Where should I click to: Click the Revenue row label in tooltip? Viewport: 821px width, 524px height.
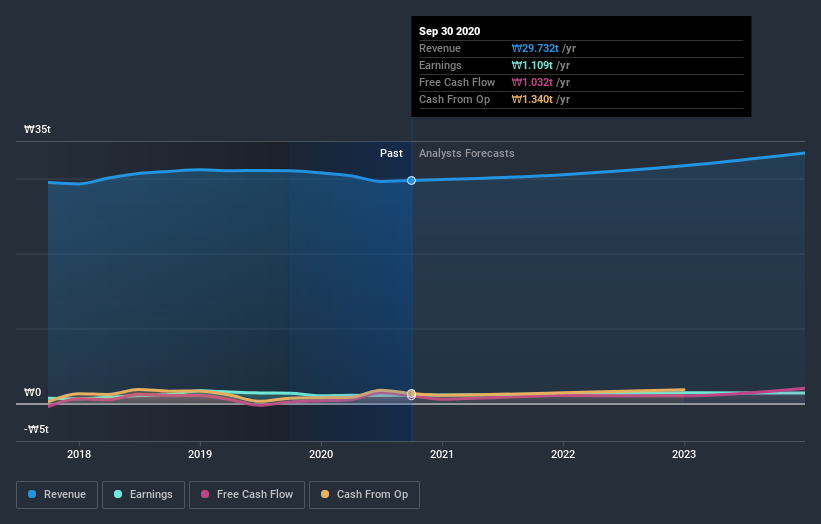(x=440, y=48)
